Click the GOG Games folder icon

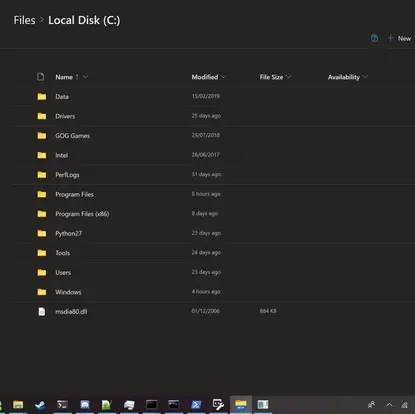pyautogui.click(x=42, y=136)
